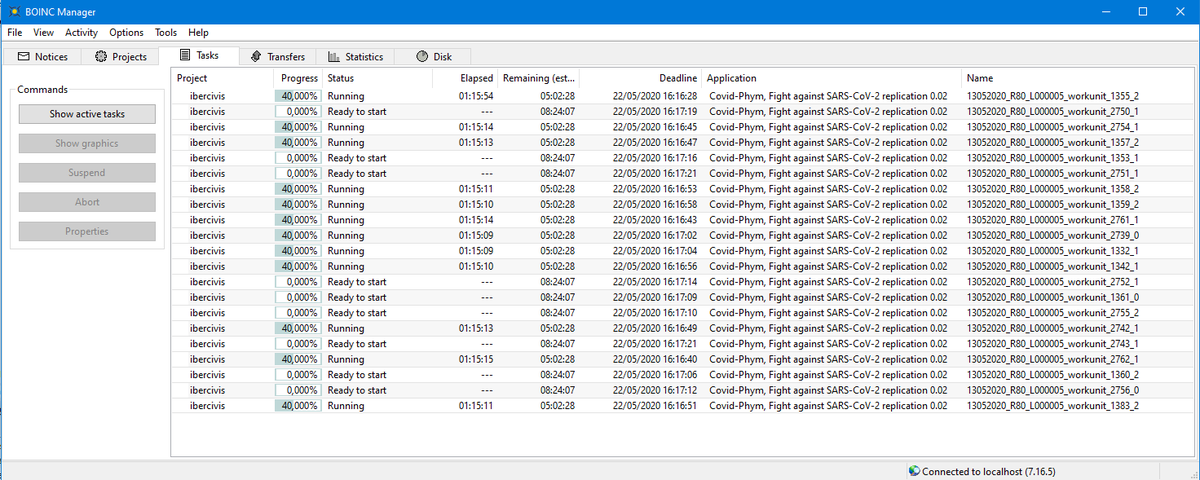Select task 13052020_R80_L000005_workunit_1332_1
This screenshot has height=480, width=1200.
point(683,251)
